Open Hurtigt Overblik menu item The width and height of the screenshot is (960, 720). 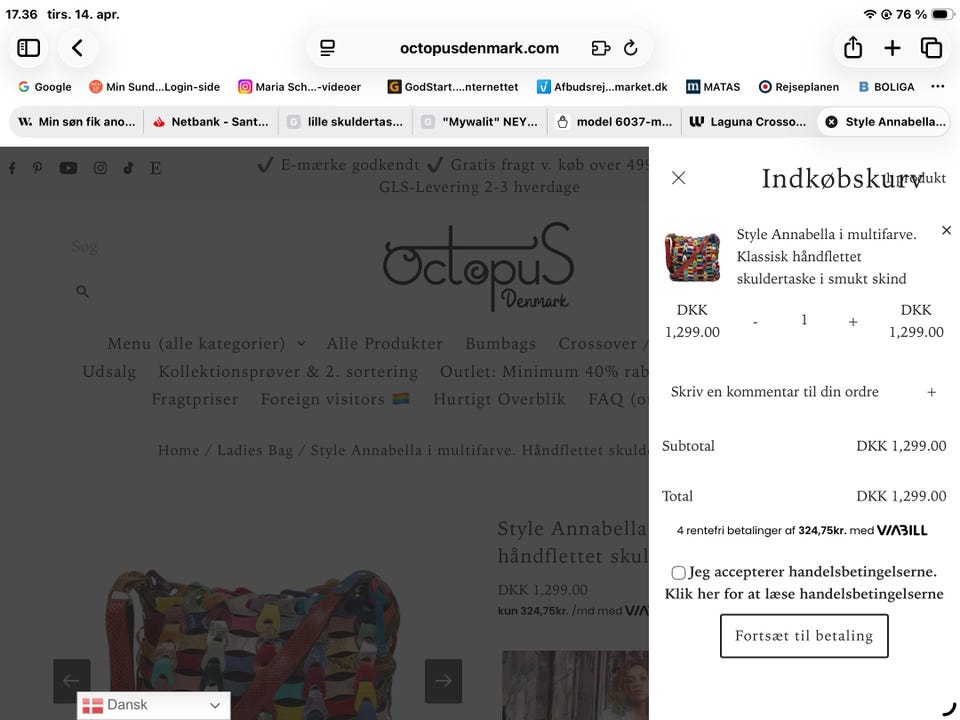499,399
